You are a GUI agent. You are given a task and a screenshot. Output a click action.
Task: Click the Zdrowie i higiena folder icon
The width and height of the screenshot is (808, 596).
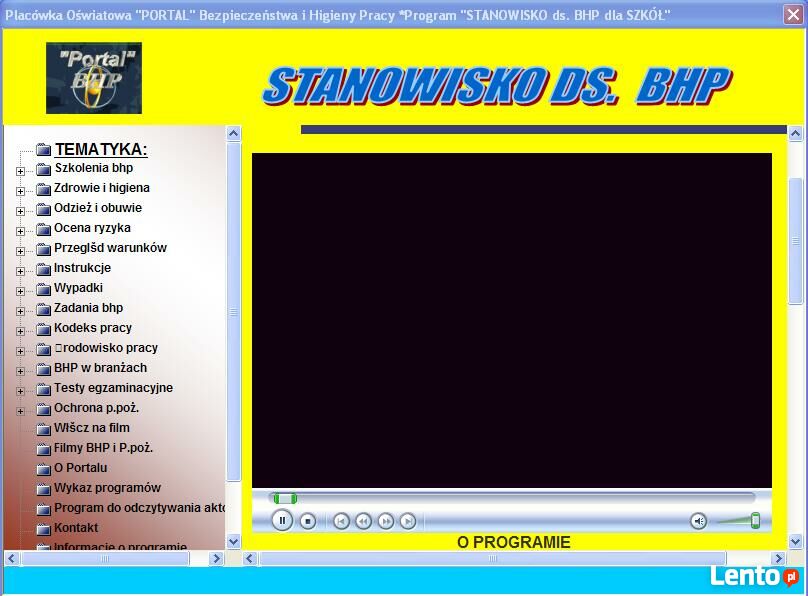[x=43, y=189]
